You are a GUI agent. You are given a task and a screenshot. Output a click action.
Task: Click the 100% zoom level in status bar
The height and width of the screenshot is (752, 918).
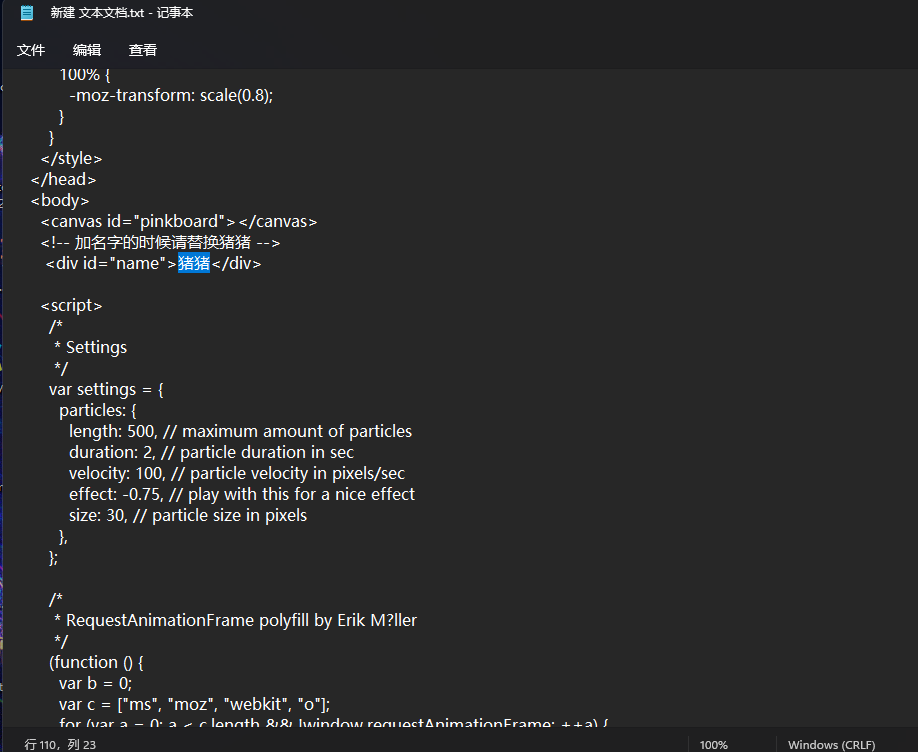coord(713,745)
